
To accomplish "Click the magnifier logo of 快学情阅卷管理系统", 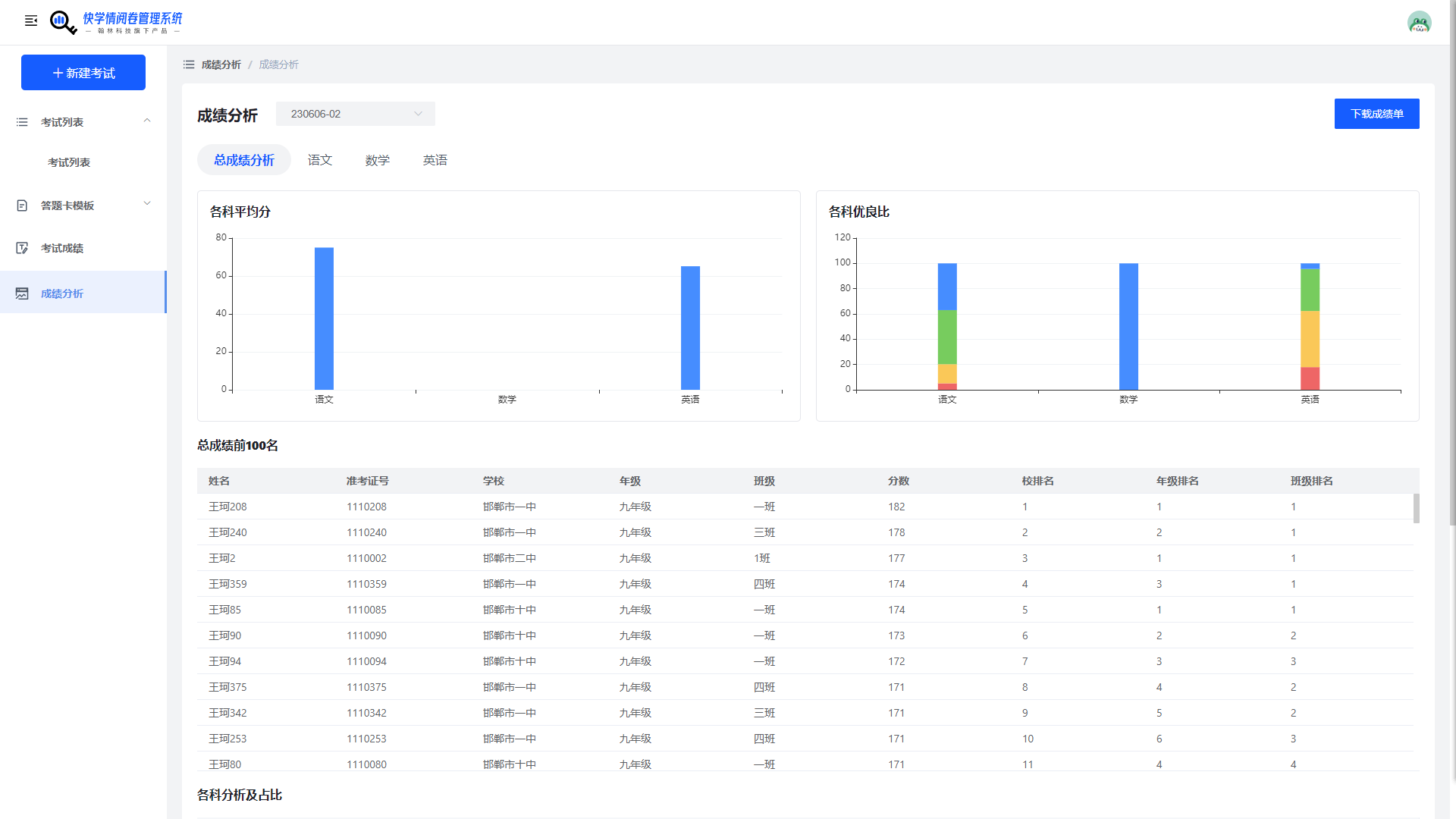I will pyautogui.click(x=63, y=22).
